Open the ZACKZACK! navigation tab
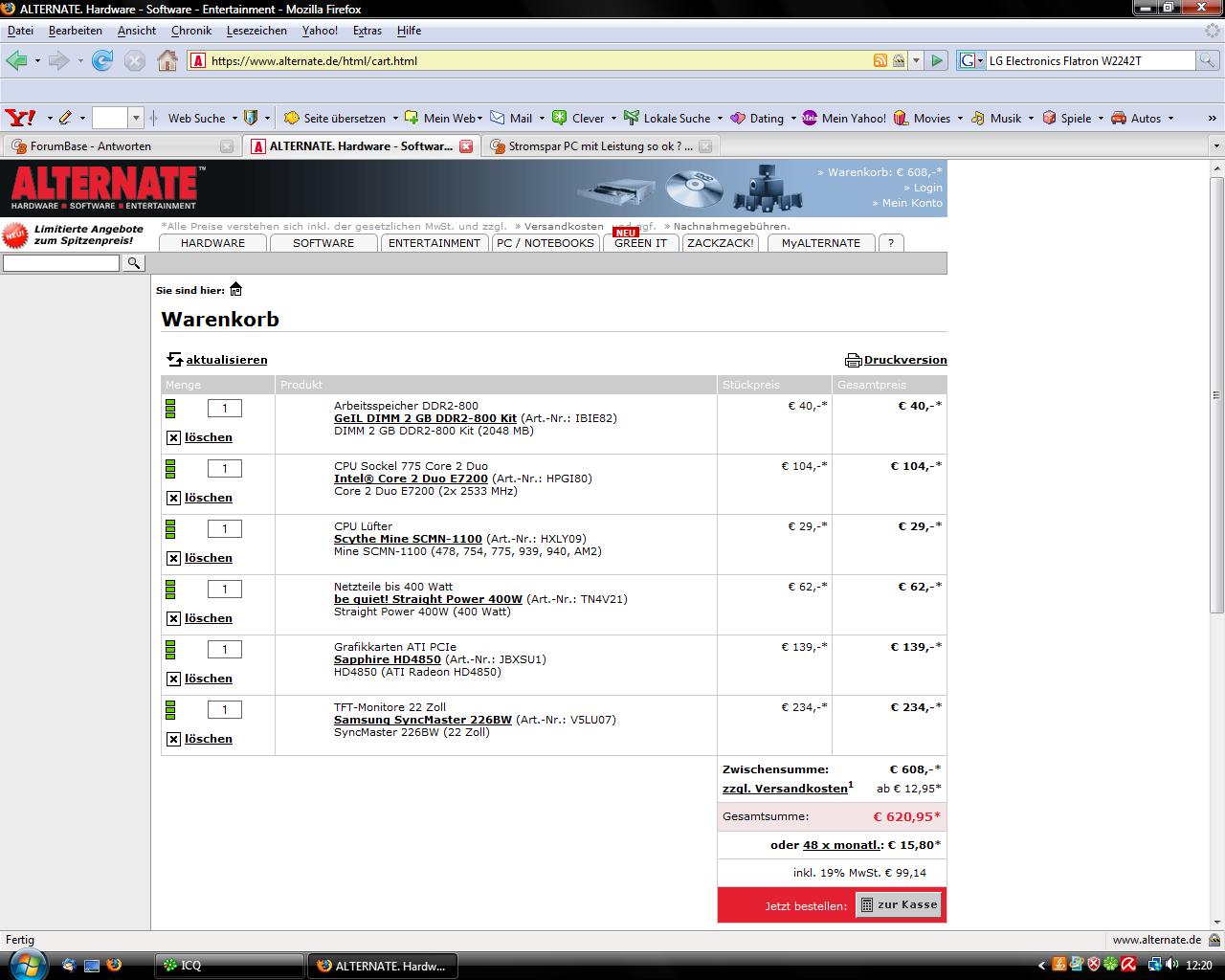 721,243
